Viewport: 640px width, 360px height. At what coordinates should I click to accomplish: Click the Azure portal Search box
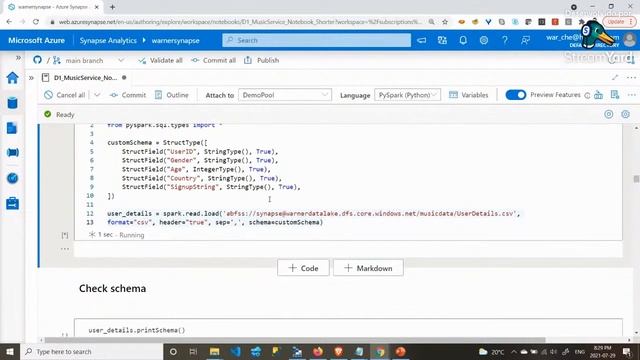(316, 40)
